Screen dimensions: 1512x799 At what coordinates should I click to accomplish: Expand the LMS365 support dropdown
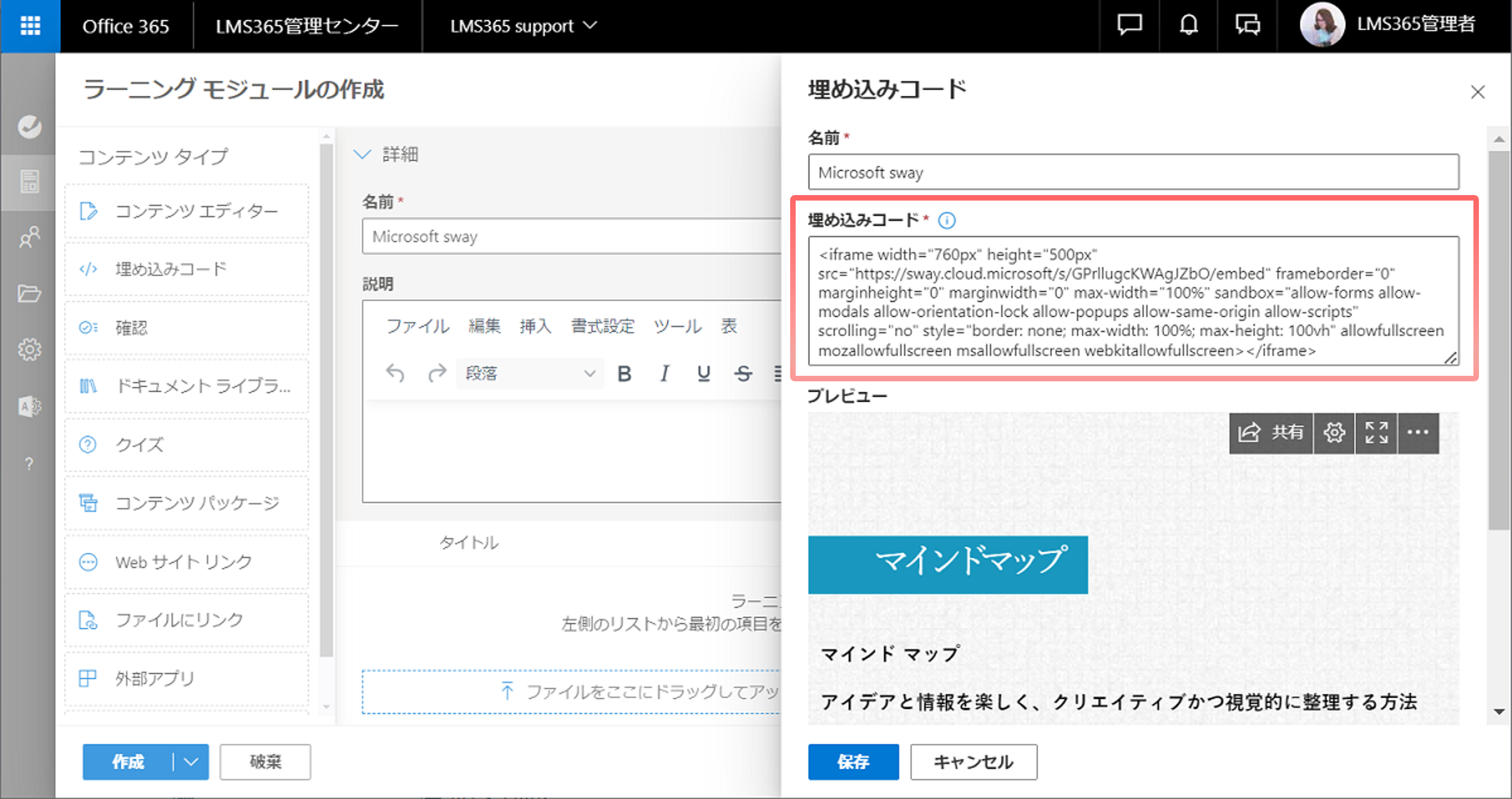(x=523, y=26)
